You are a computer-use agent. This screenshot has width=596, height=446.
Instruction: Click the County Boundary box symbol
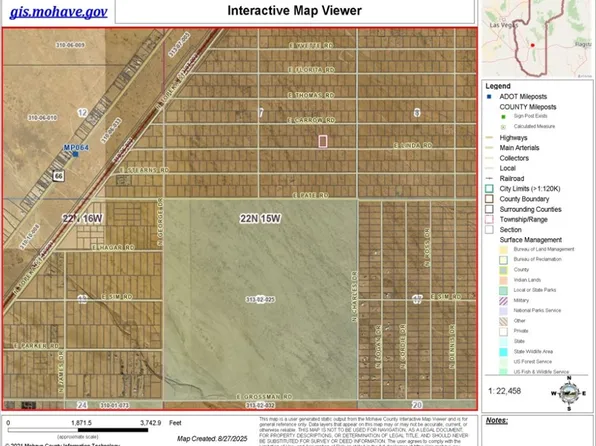tap(489, 199)
